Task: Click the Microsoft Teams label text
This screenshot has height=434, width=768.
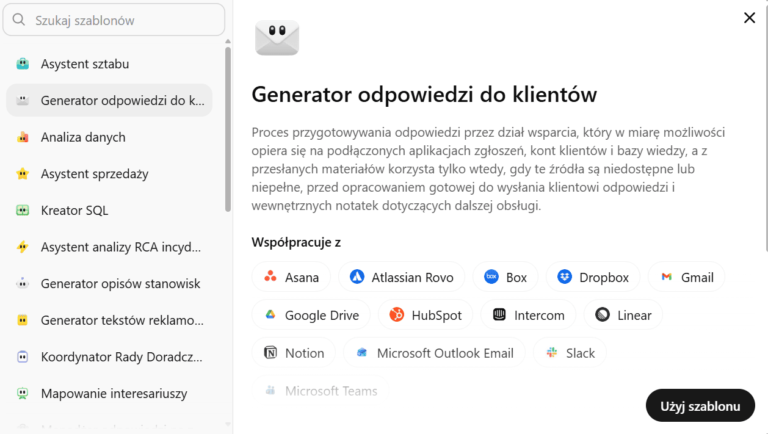Action: click(331, 391)
